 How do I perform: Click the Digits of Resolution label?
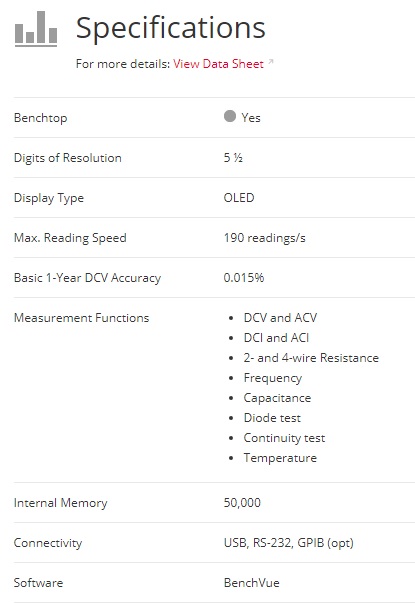(x=68, y=158)
